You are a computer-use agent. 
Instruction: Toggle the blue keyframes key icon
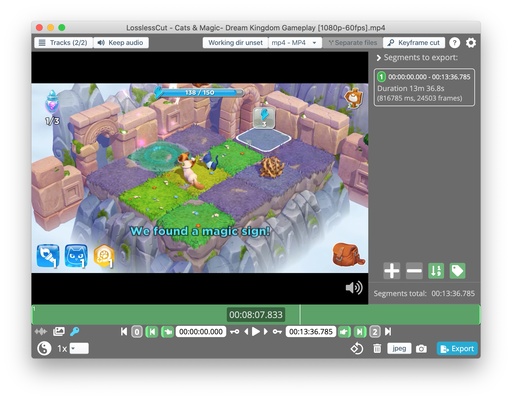pos(75,331)
